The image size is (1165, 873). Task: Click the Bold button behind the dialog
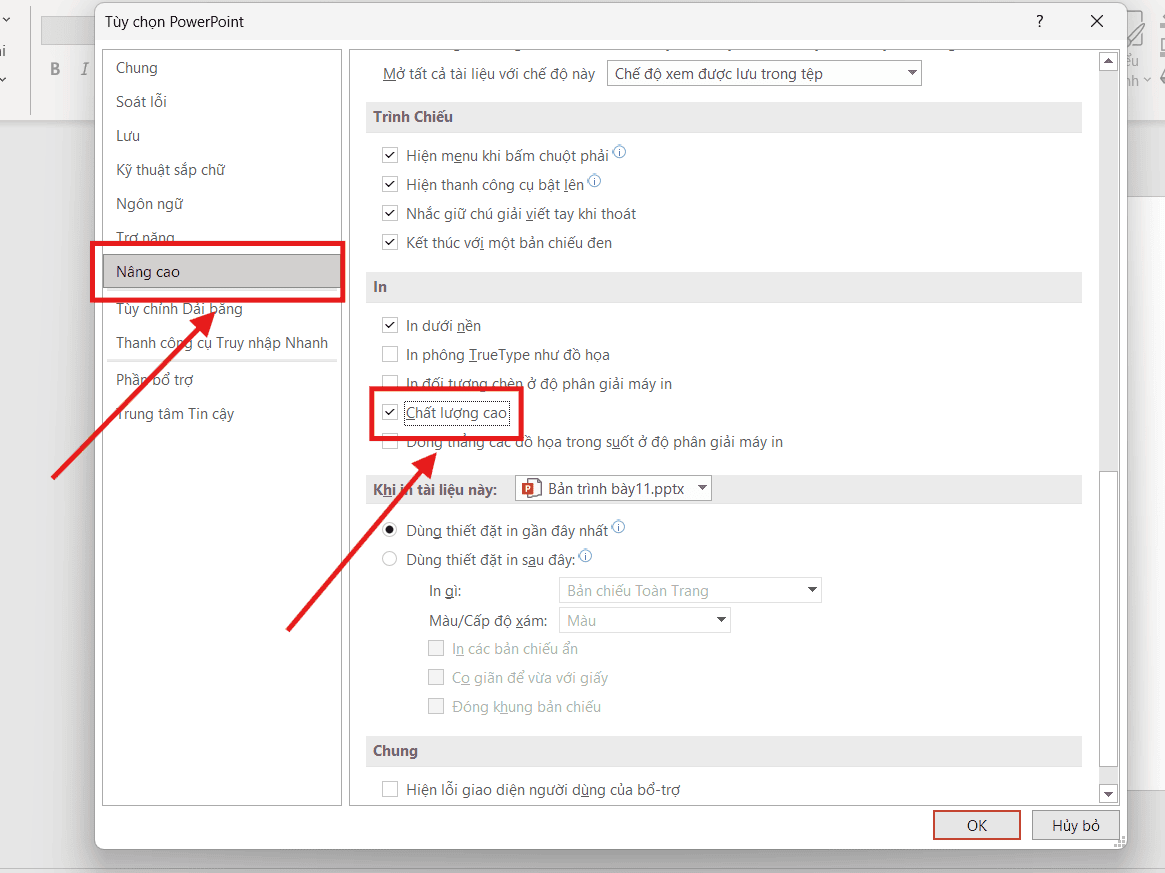pos(55,69)
